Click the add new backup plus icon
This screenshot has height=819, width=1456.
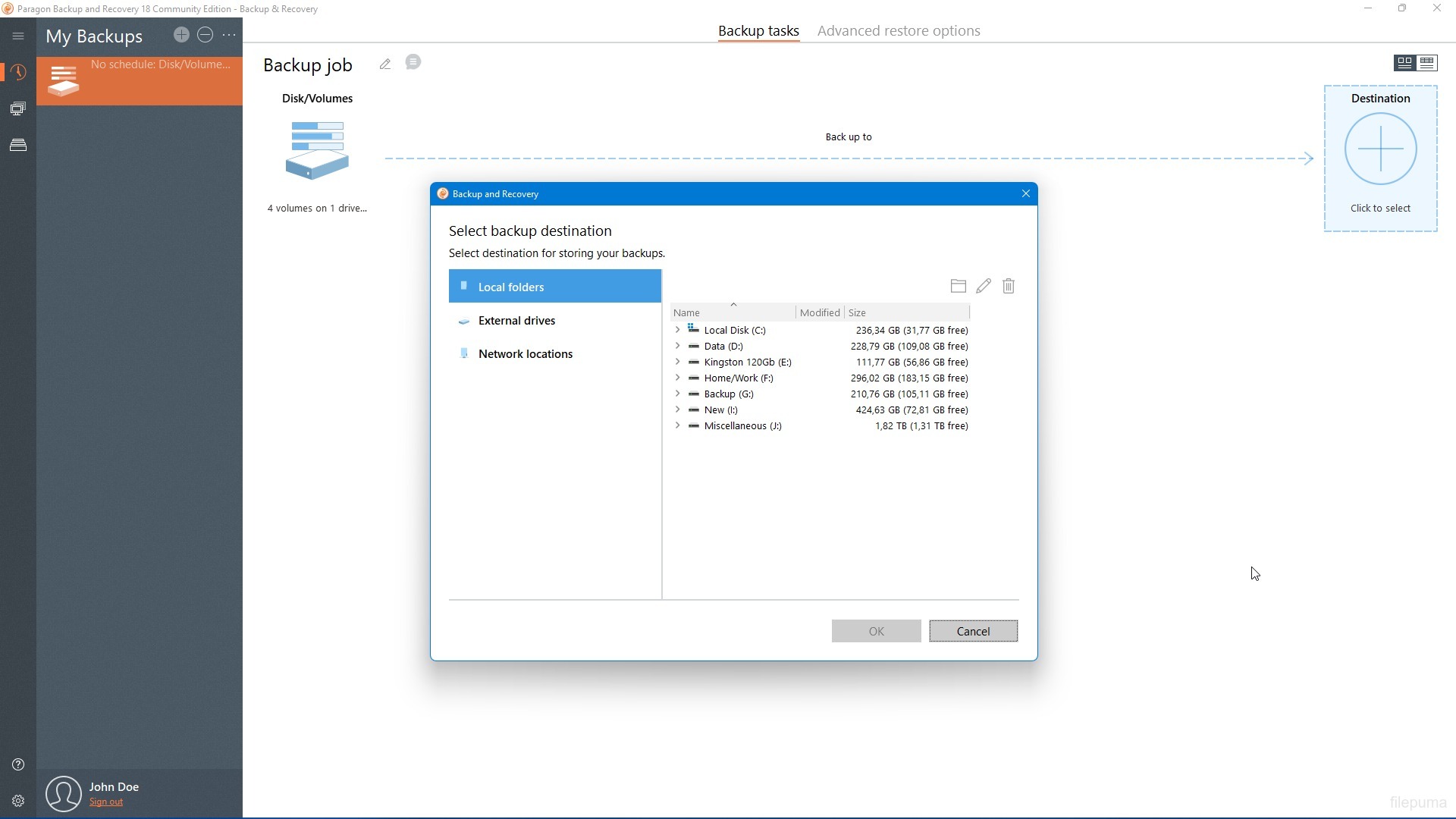pos(180,35)
